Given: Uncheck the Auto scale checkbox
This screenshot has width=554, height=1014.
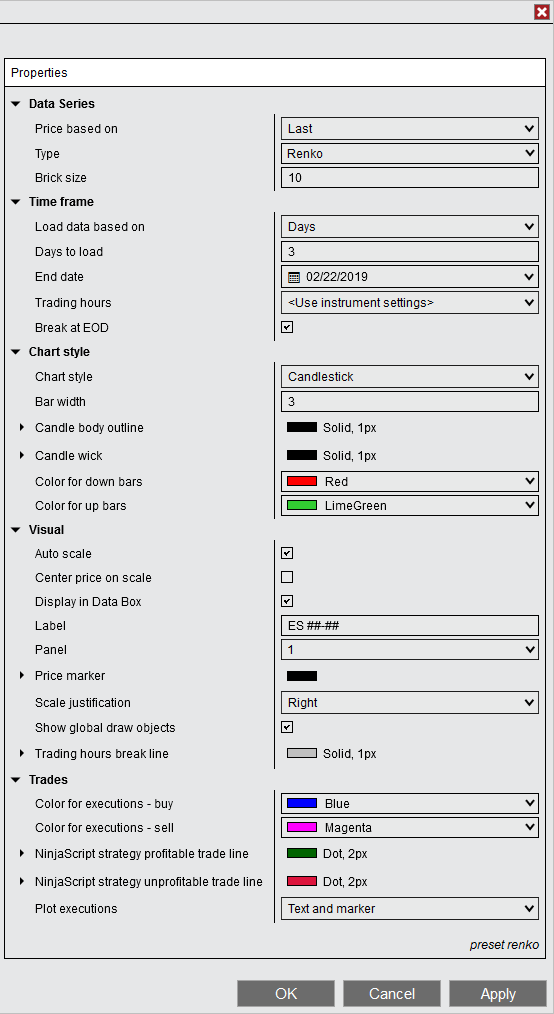Looking at the screenshot, I should pos(287,553).
